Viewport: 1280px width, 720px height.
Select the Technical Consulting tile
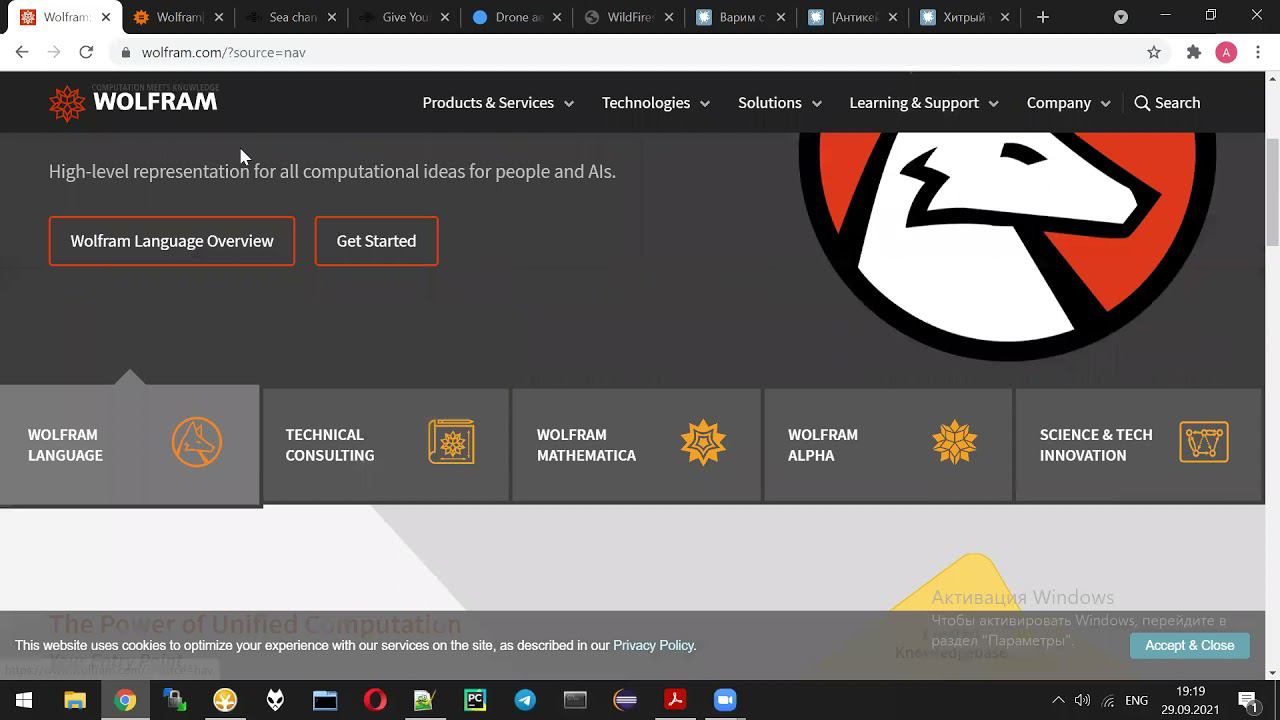[x=386, y=445]
